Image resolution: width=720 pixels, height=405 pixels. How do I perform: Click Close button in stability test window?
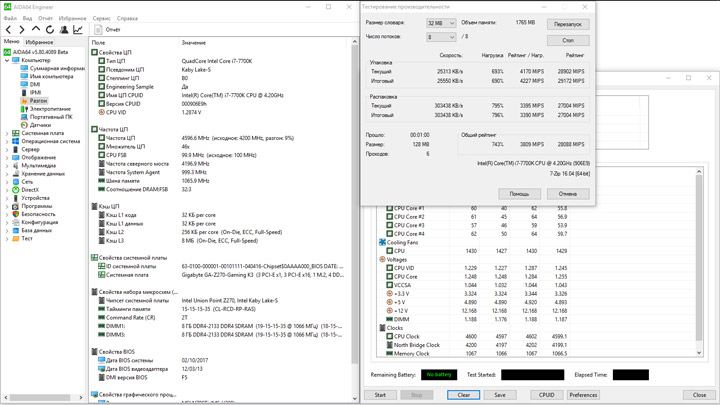tap(699, 395)
